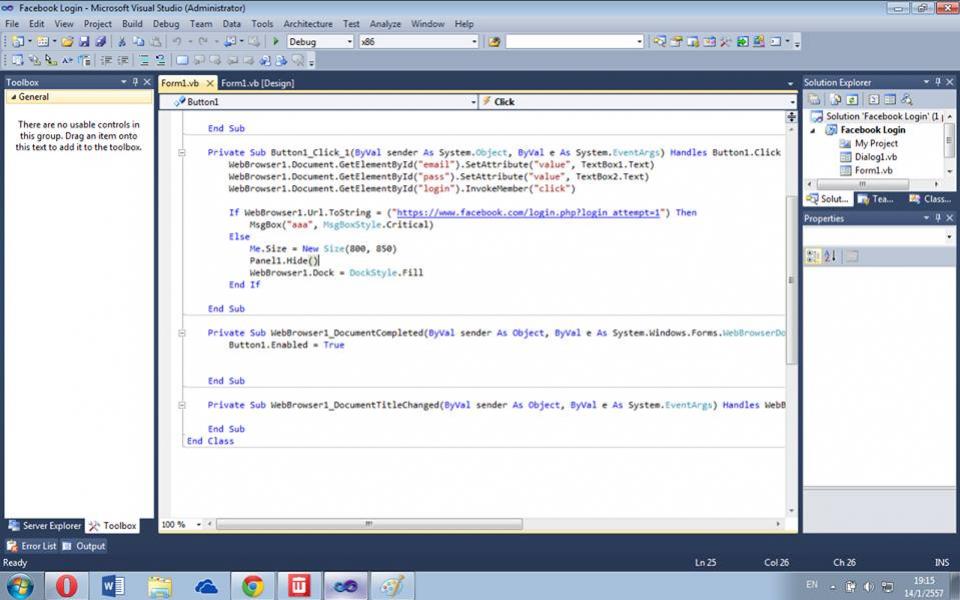
Task: Click View Code in Solution Explorer toolbar
Action: coord(874,100)
